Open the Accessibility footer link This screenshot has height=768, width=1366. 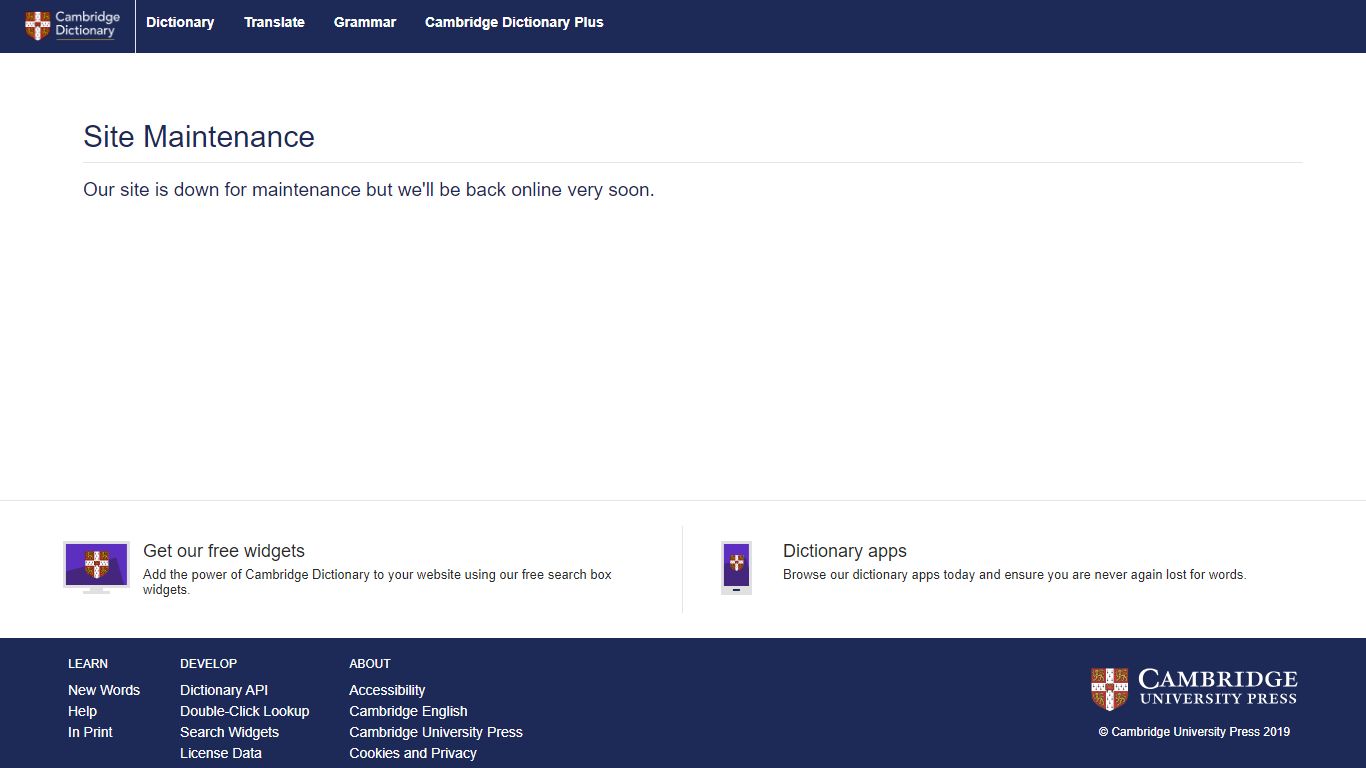387,690
